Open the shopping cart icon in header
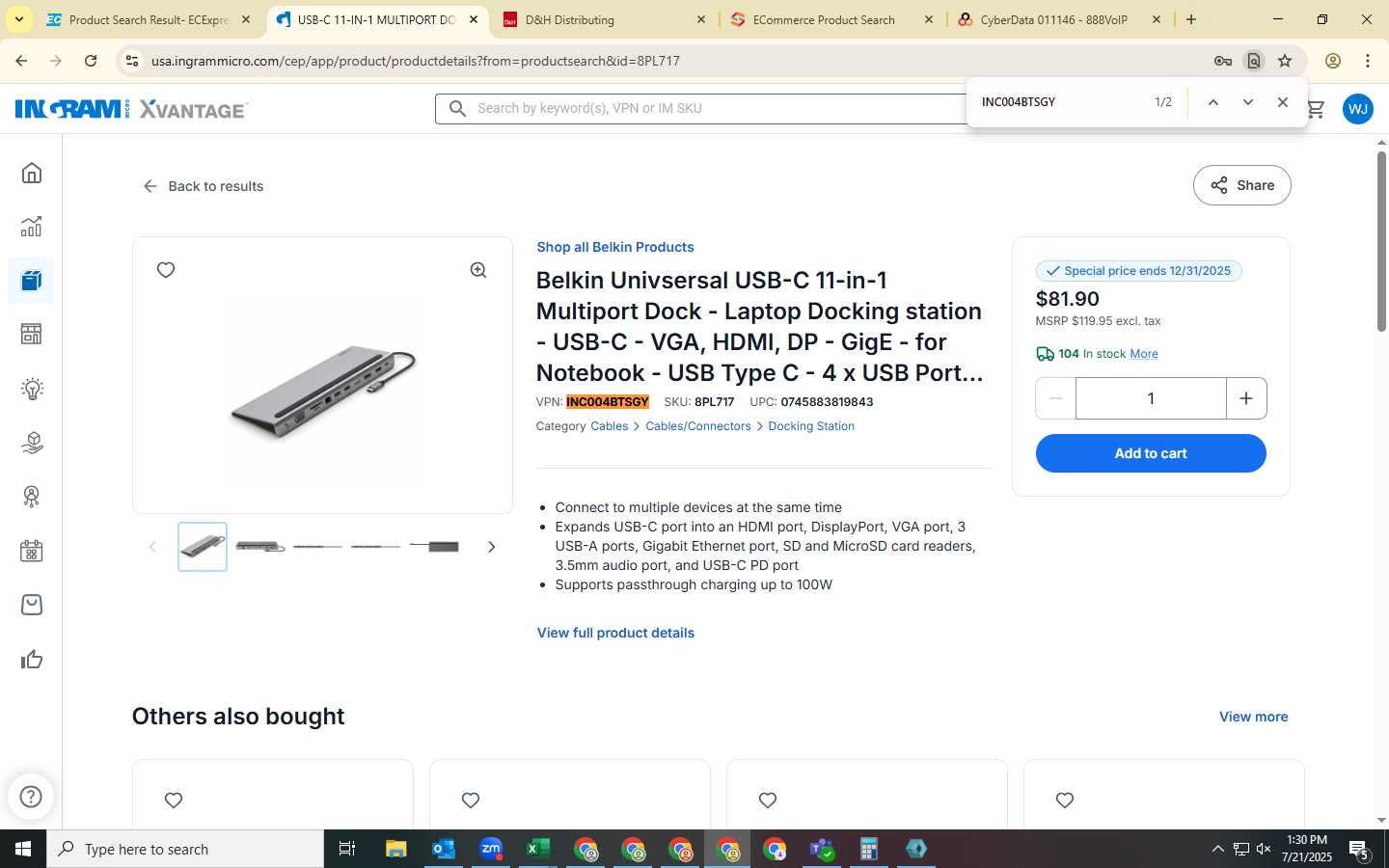 (1316, 109)
